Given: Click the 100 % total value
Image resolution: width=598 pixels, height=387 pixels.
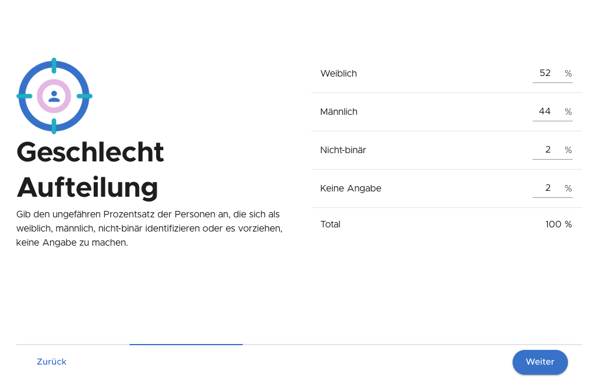Looking at the screenshot, I should [x=559, y=224].
